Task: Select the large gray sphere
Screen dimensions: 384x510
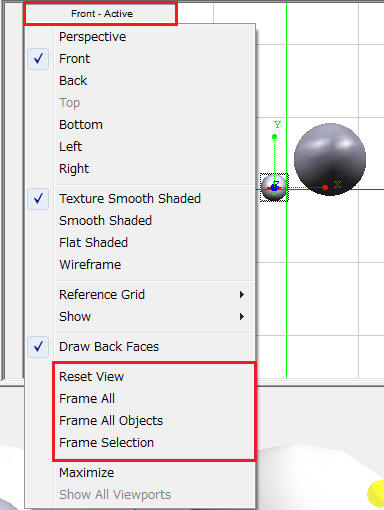Action: (x=330, y=159)
